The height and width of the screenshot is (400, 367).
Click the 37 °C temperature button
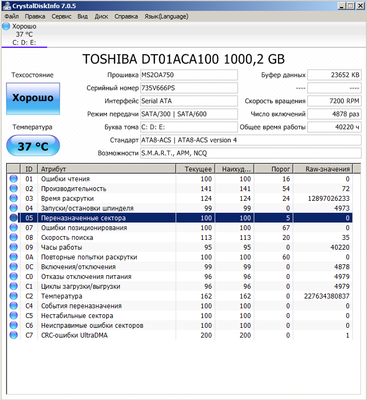tap(33, 146)
